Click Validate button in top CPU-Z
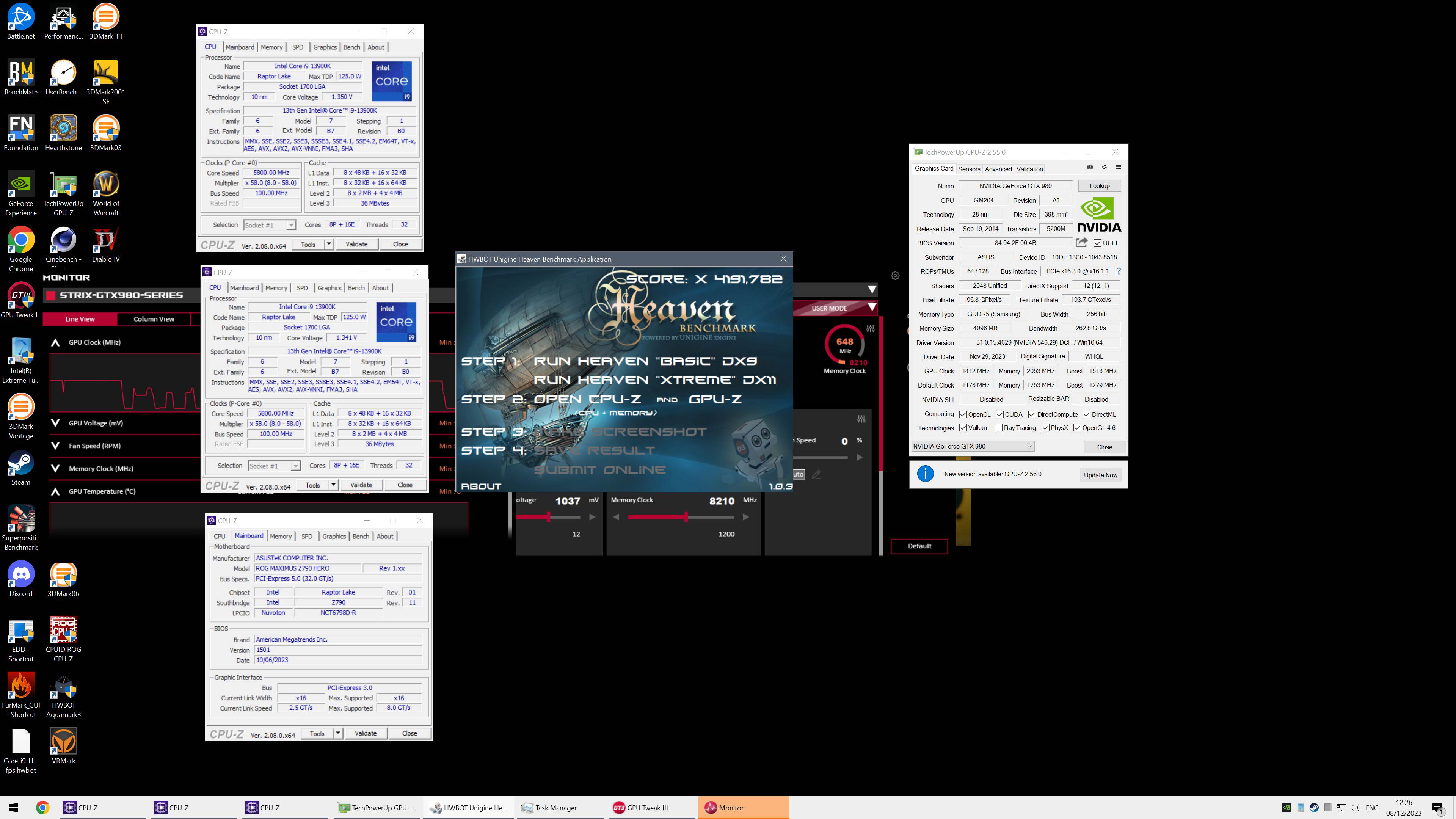Screen dimensions: 1456x819 click(357, 244)
